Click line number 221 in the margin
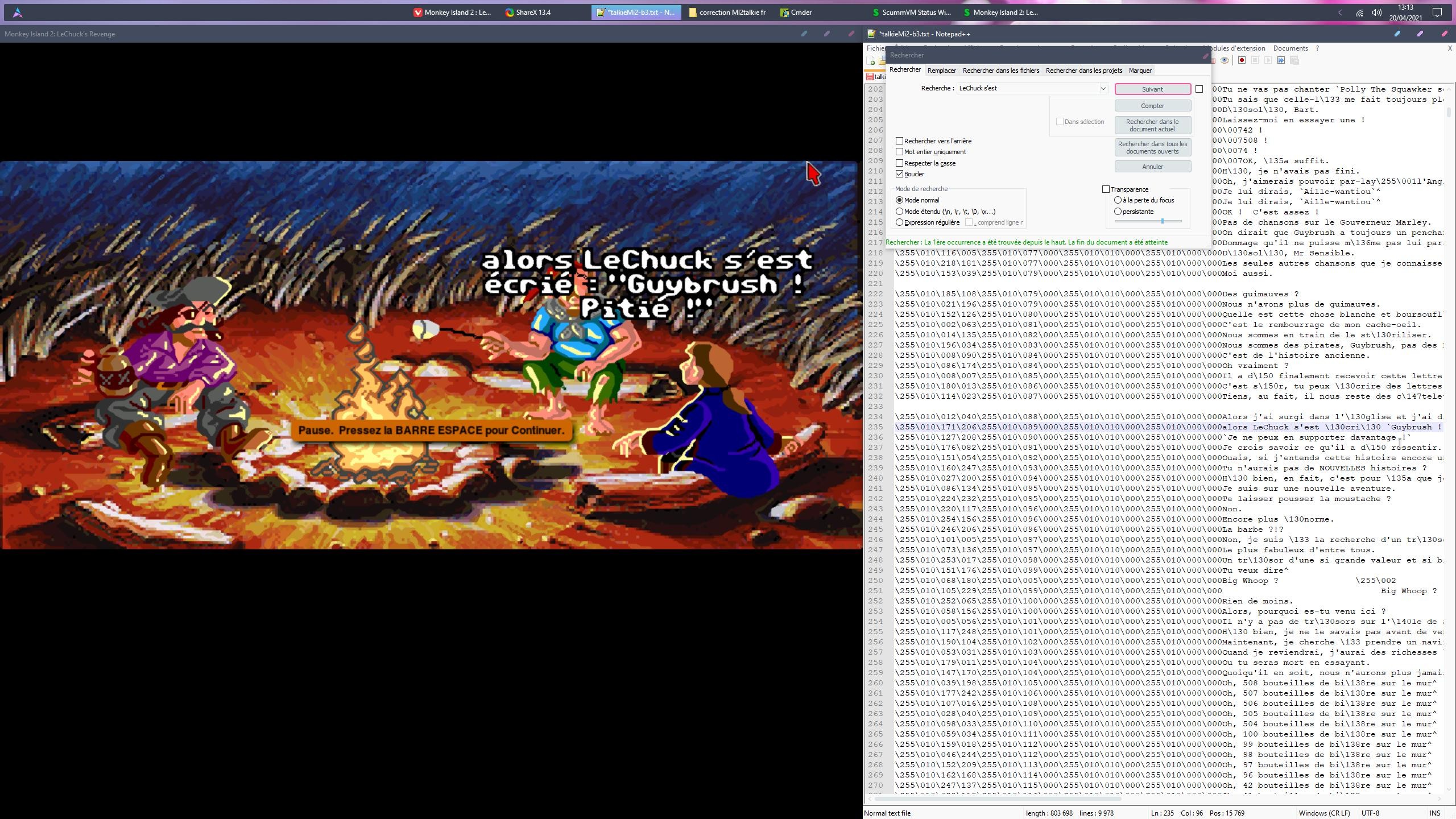The height and width of the screenshot is (819, 1456). point(875,284)
